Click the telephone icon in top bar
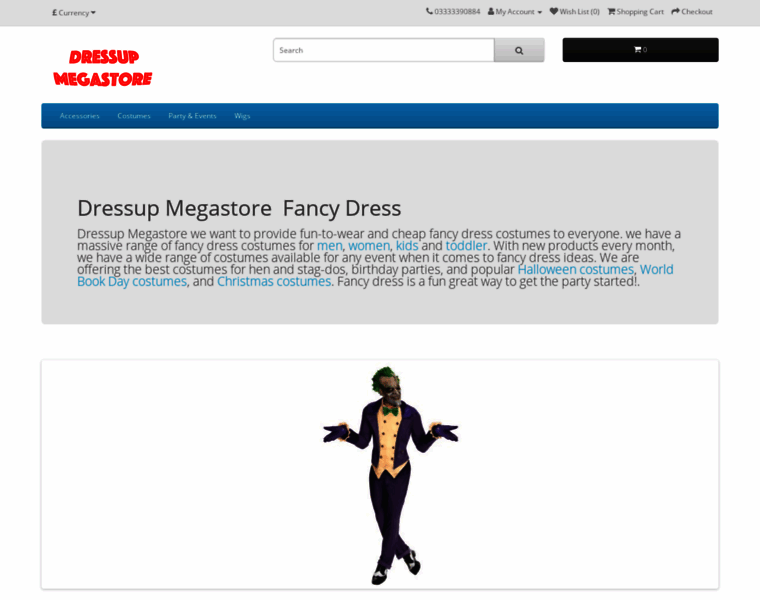The image size is (760, 600). 429,11
